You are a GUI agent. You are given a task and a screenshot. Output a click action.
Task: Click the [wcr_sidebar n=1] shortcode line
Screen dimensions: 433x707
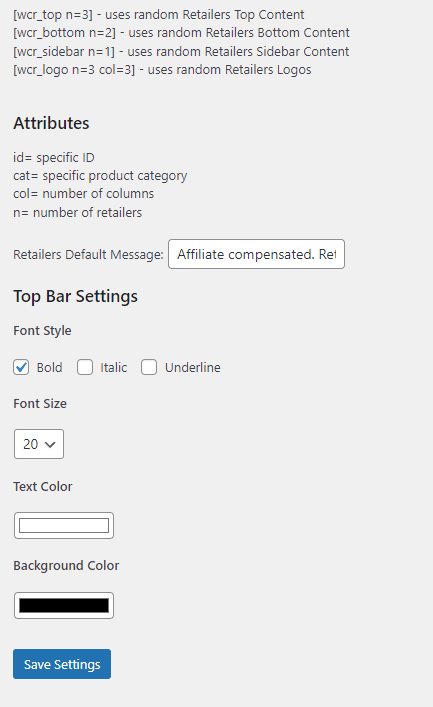181,52
